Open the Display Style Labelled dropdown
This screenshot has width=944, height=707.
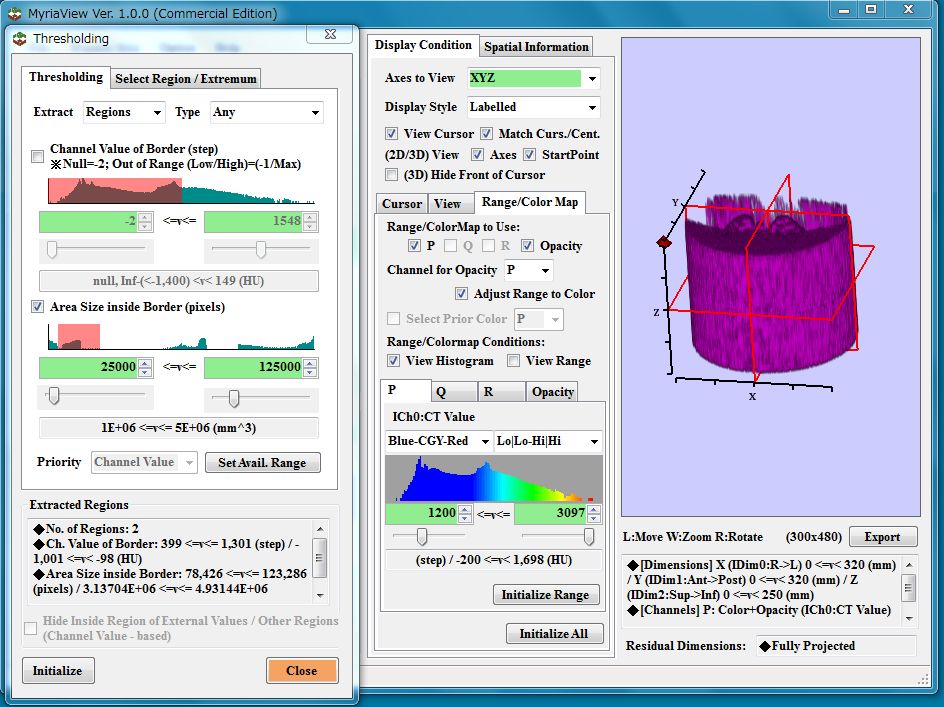pyautogui.click(x=592, y=107)
